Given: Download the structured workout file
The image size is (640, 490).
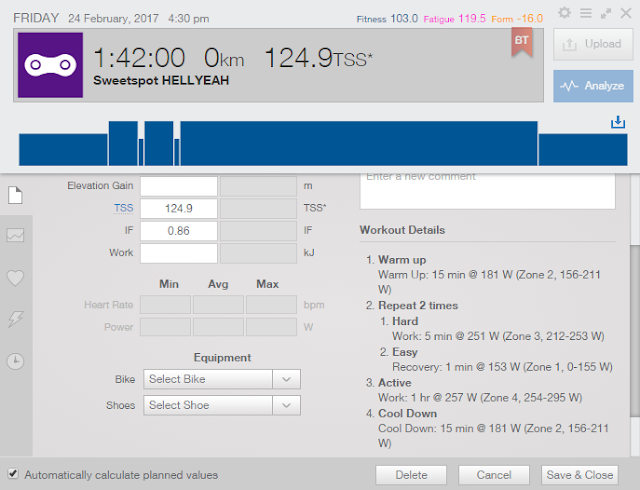Looking at the screenshot, I should [618, 122].
